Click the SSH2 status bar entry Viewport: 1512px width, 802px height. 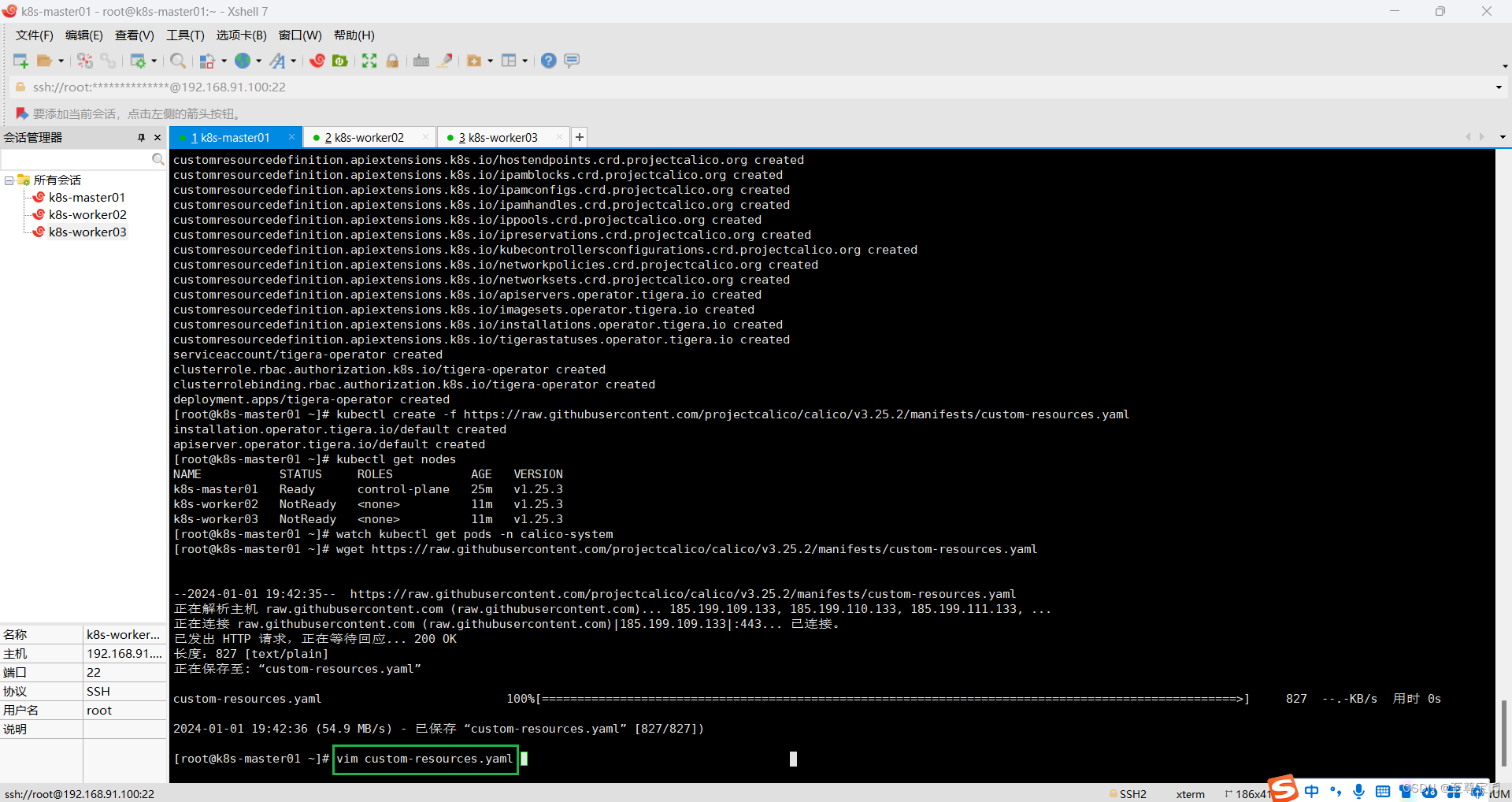tap(1128, 794)
